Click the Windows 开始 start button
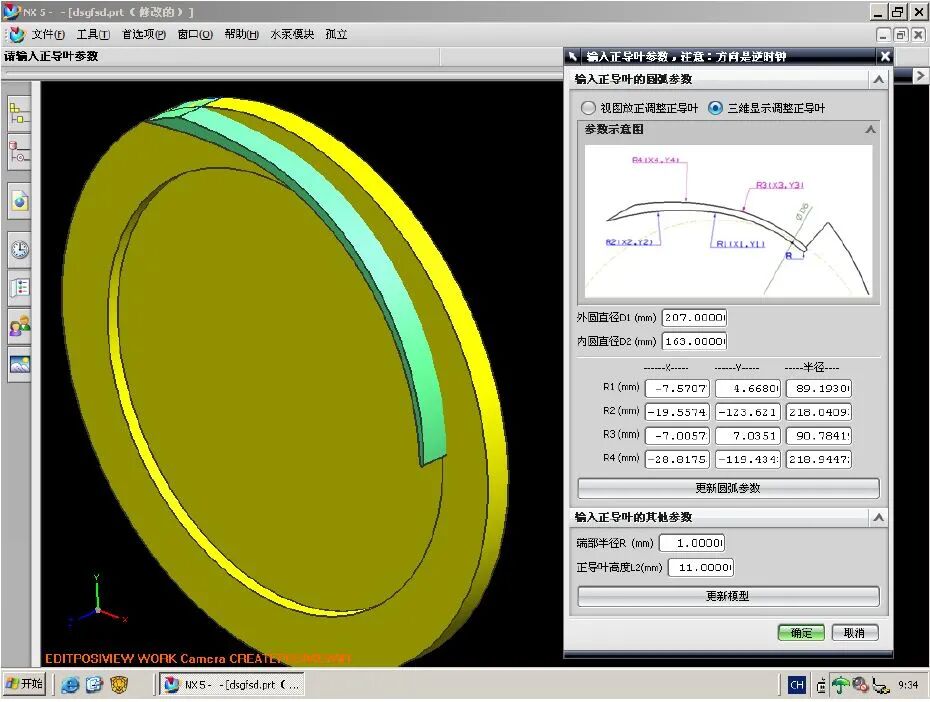This screenshot has height=702, width=930. click(24, 685)
